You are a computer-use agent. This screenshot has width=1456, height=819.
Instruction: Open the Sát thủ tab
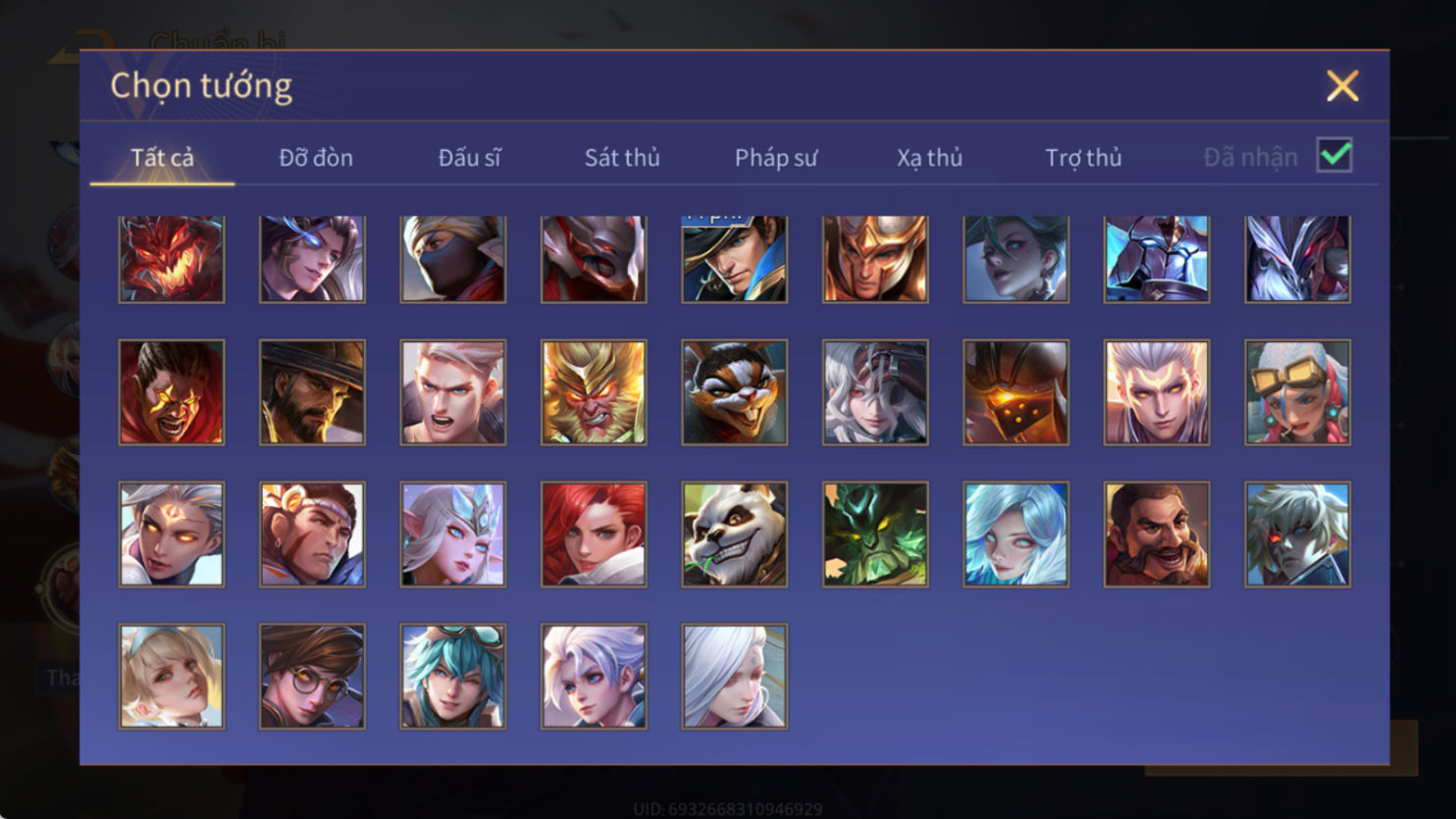point(622,158)
